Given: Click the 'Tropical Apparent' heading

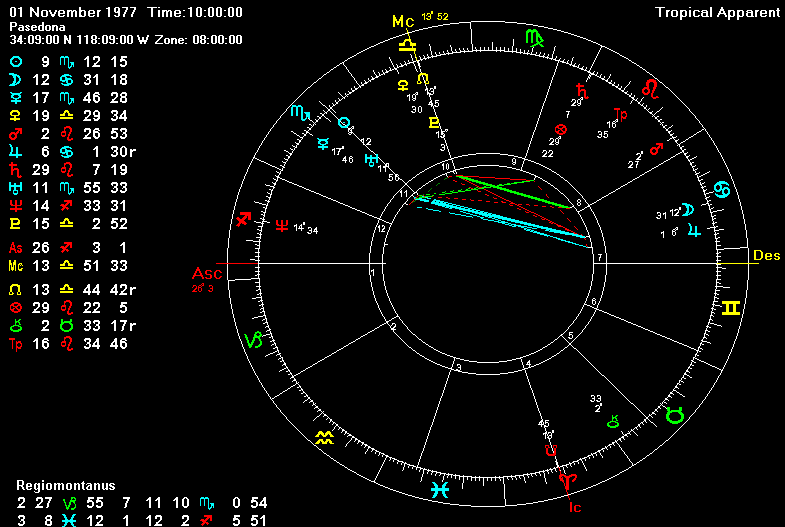Looking at the screenshot, I should (717, 13).
